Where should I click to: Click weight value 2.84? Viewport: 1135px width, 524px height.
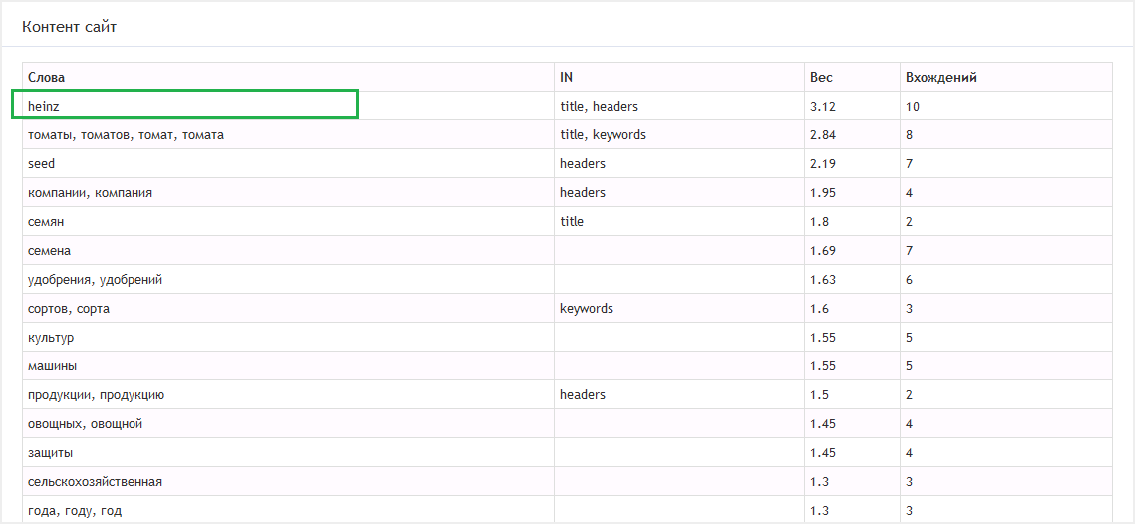click(823, 135)
